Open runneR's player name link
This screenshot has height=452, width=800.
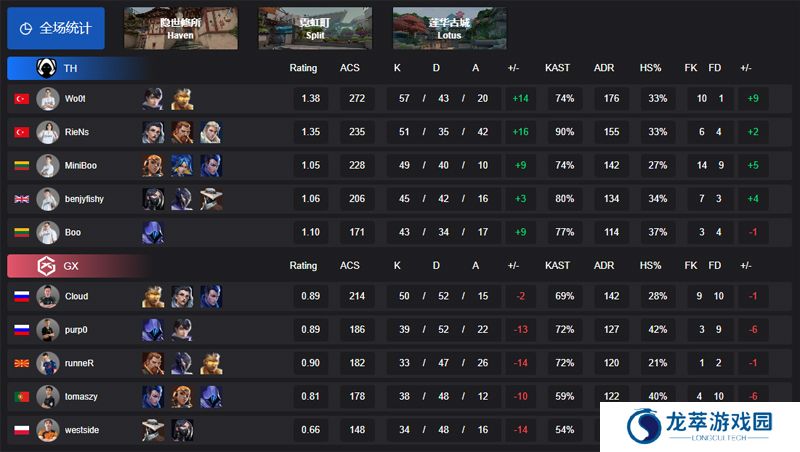79,363
